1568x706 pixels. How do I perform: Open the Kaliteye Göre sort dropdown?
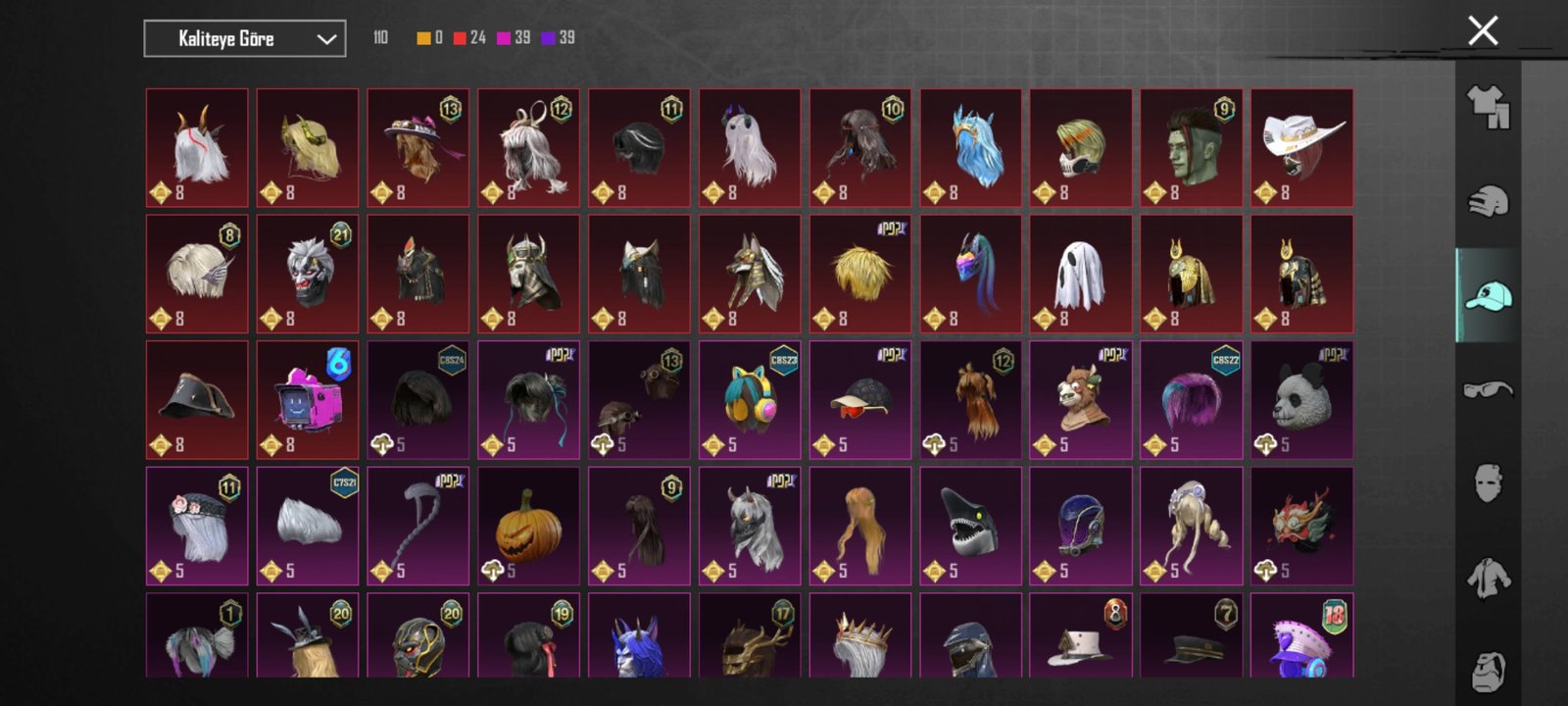[x=244, y=38]
